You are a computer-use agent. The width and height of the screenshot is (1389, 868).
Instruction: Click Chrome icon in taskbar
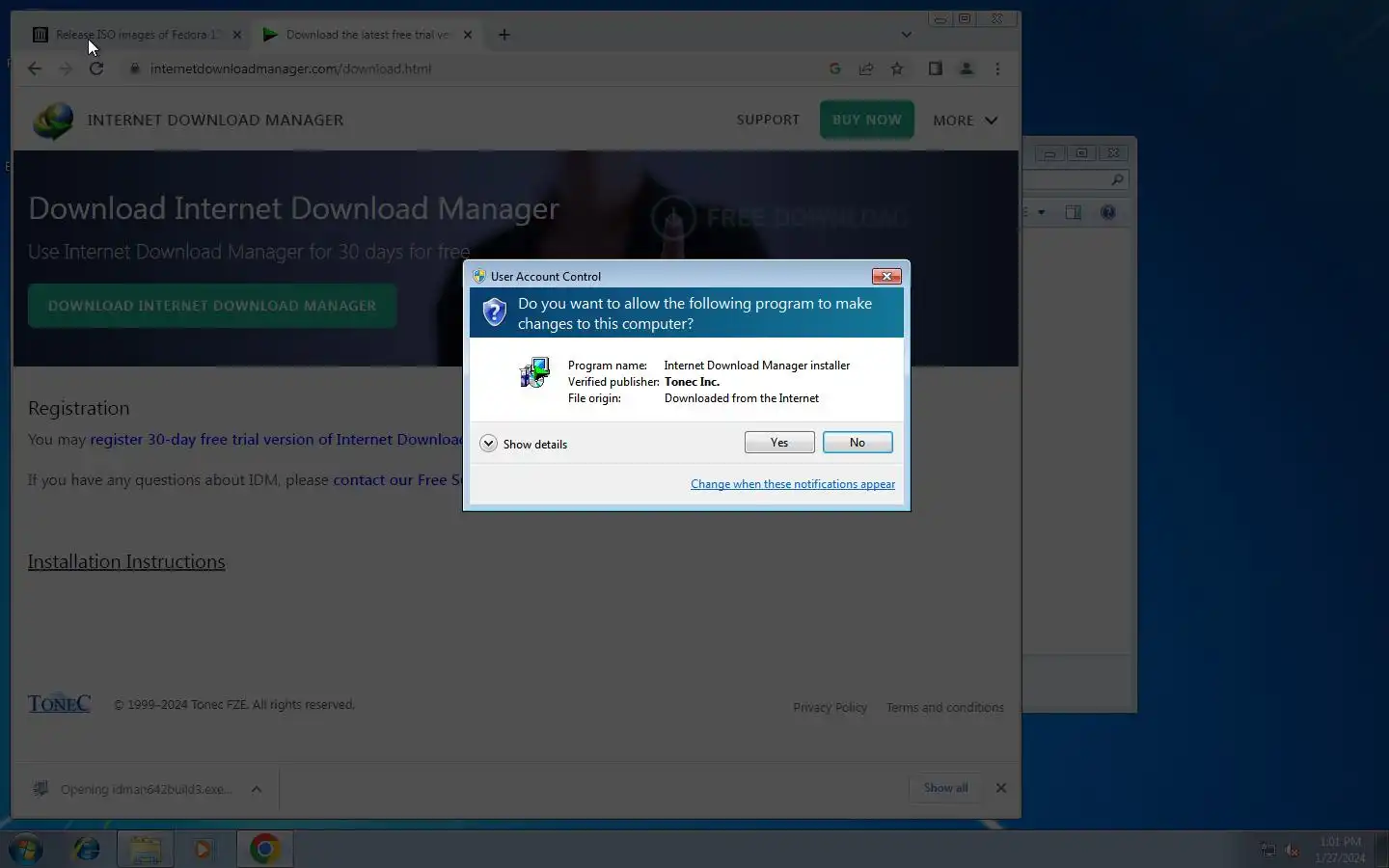tap(265, 849)
